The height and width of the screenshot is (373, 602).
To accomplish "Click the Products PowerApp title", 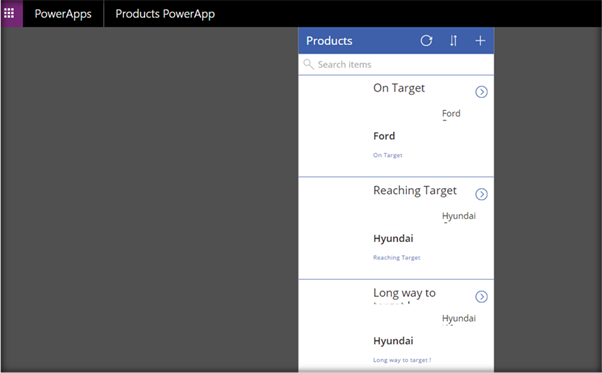I will (x=165, y=14).
